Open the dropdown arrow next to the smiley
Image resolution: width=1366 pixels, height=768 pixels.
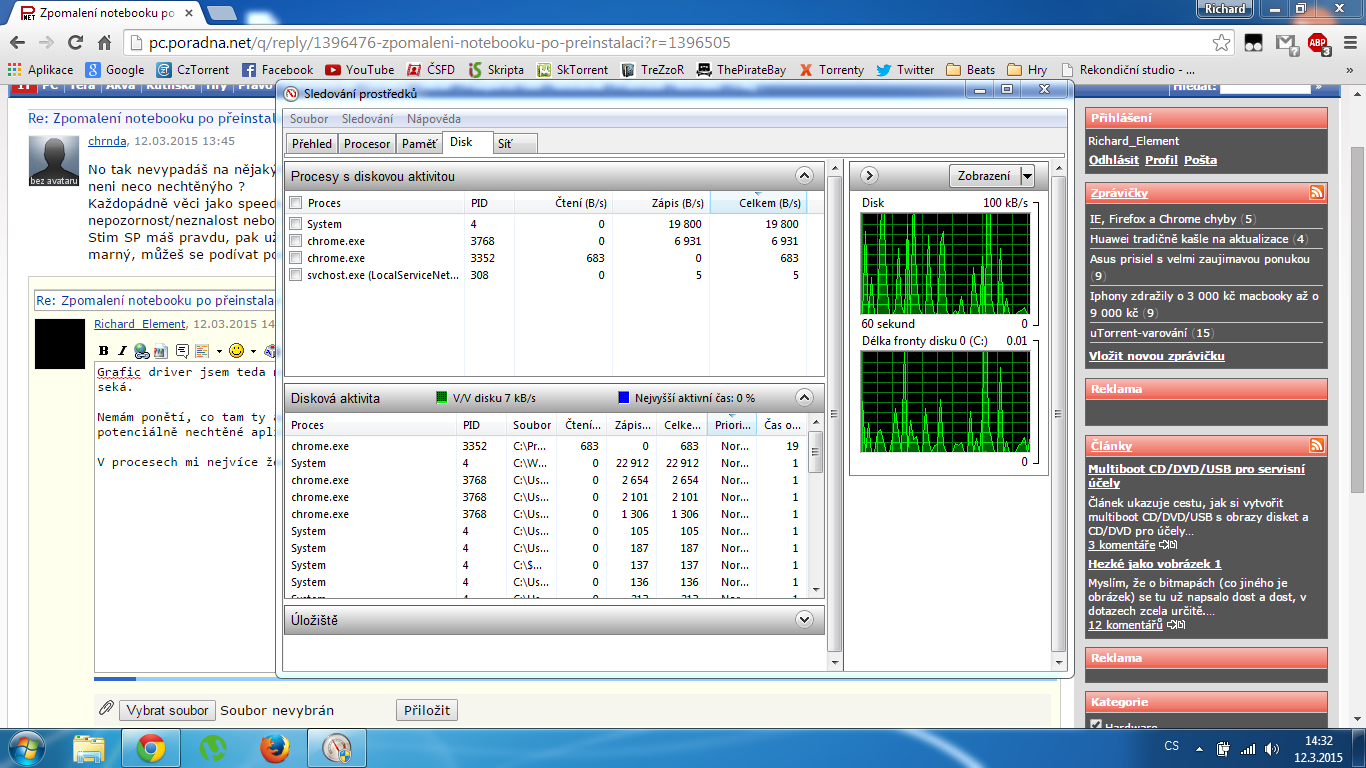tap(253, 351)
